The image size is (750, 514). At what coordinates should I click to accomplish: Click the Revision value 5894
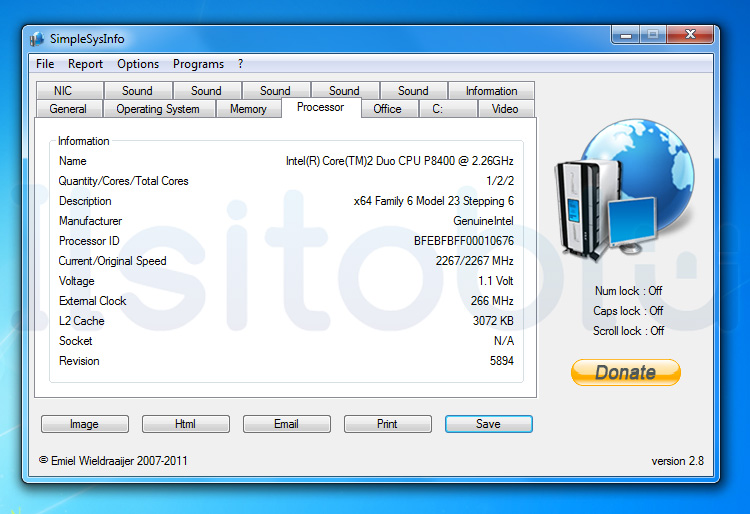(x=501, y=361)
